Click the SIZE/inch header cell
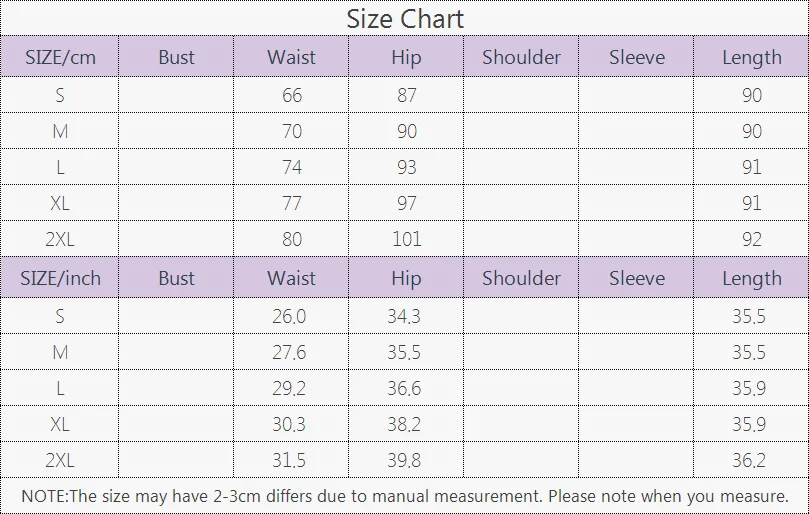The image size is (809, 514). coord(60,278)
